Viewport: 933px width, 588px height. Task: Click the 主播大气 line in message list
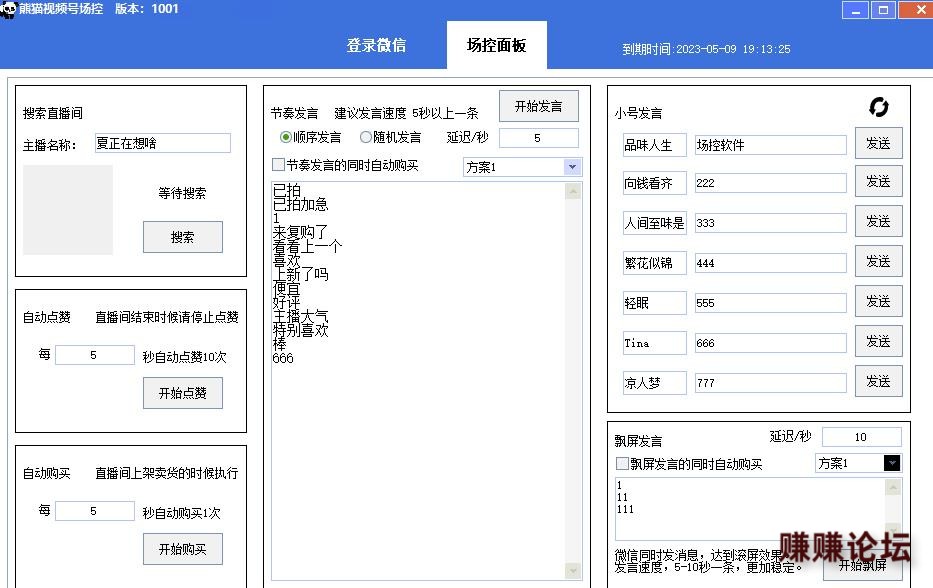(300, 316)
